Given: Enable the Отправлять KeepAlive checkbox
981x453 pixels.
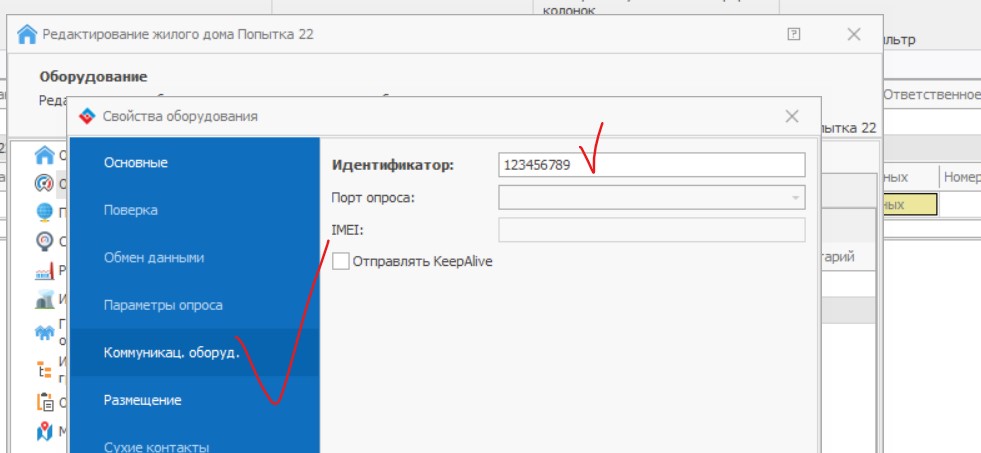Looking at the screenshot, I should [341, 261].
